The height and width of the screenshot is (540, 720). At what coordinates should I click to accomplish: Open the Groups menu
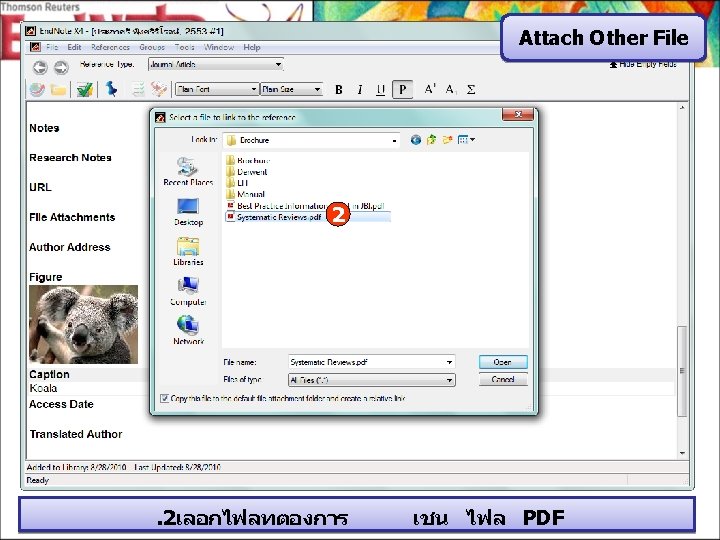coord(152,47)
